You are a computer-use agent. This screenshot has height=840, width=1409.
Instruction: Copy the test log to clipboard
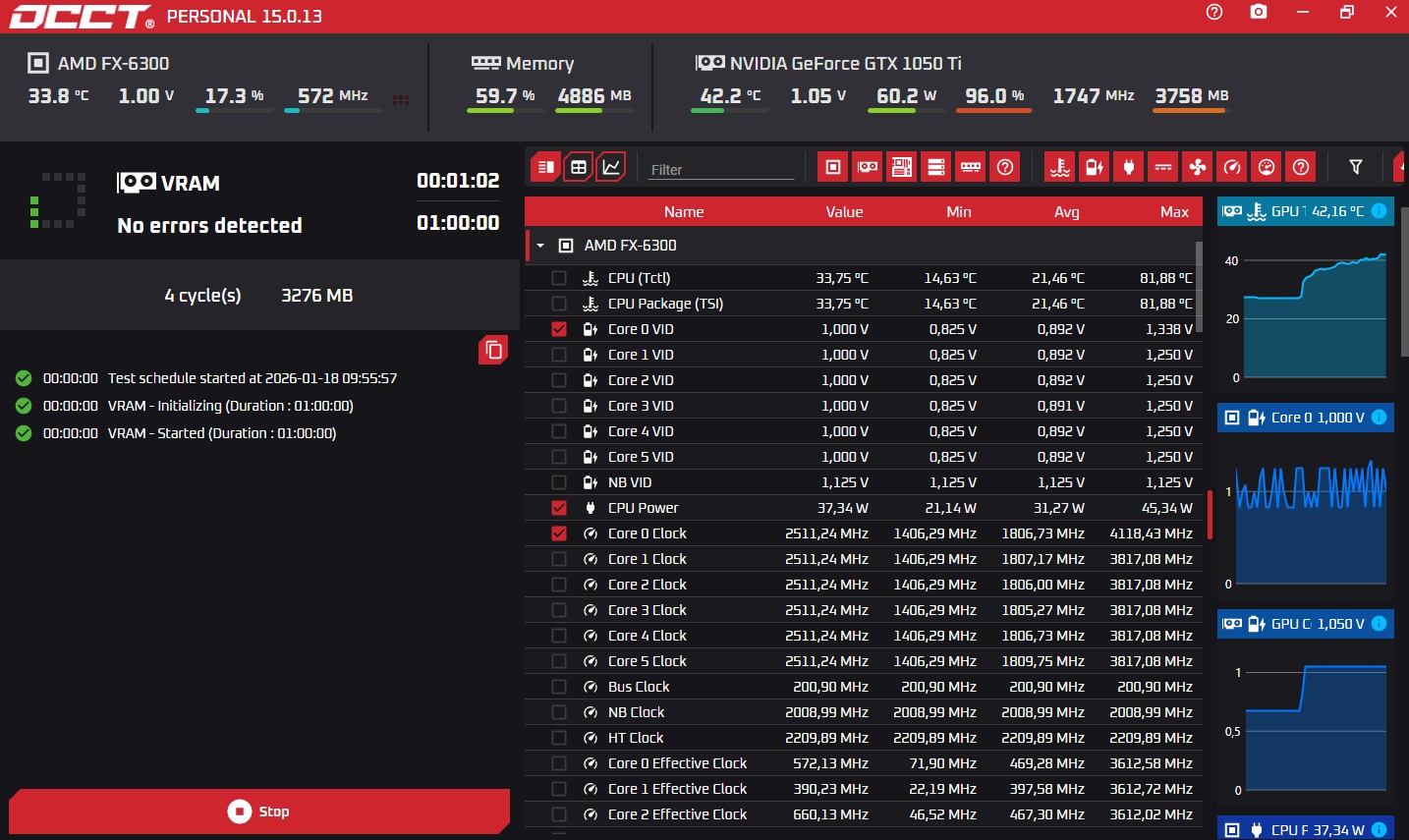(x=494, y=350)
